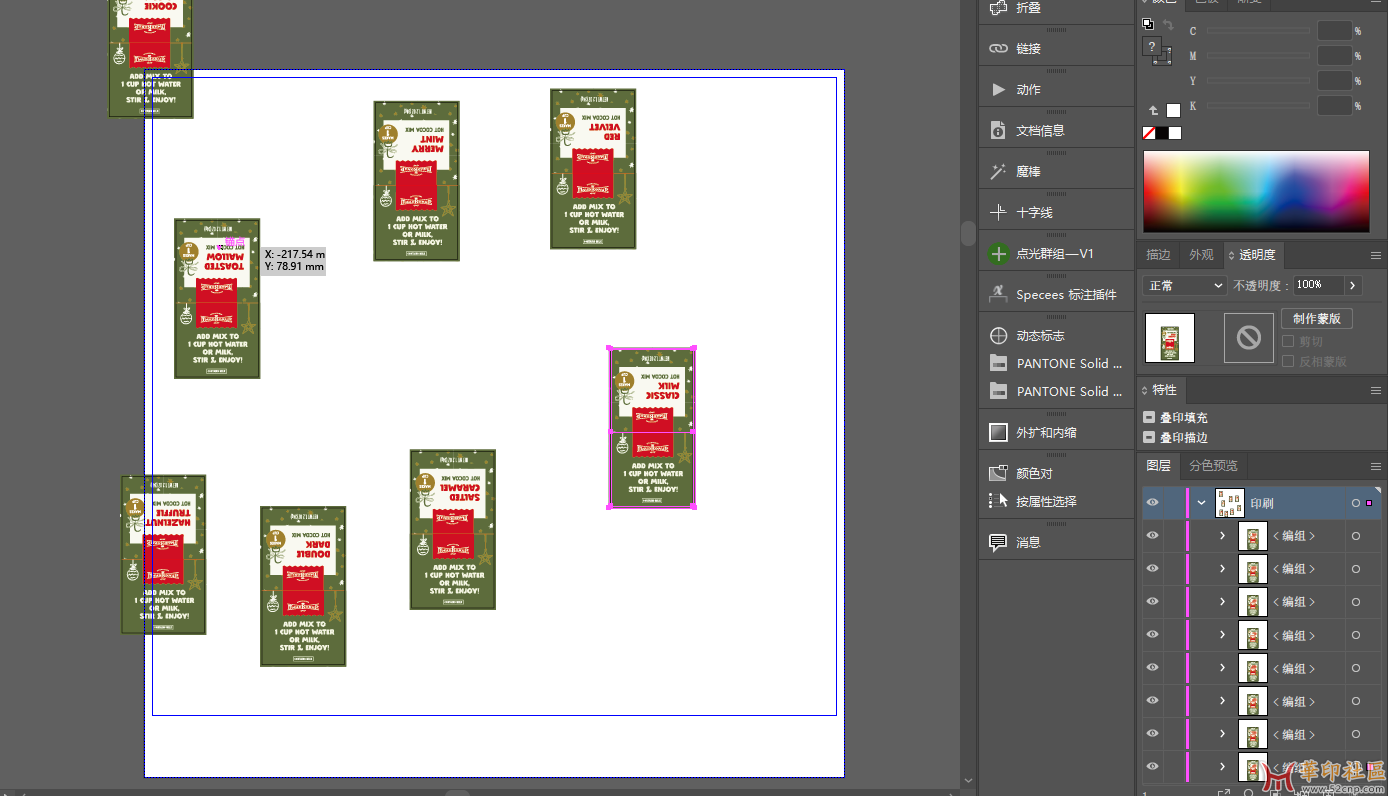Toggle the 叠印填充 checkbox
Screen dimensions: 1388x796
click(x=1149, y=418)
